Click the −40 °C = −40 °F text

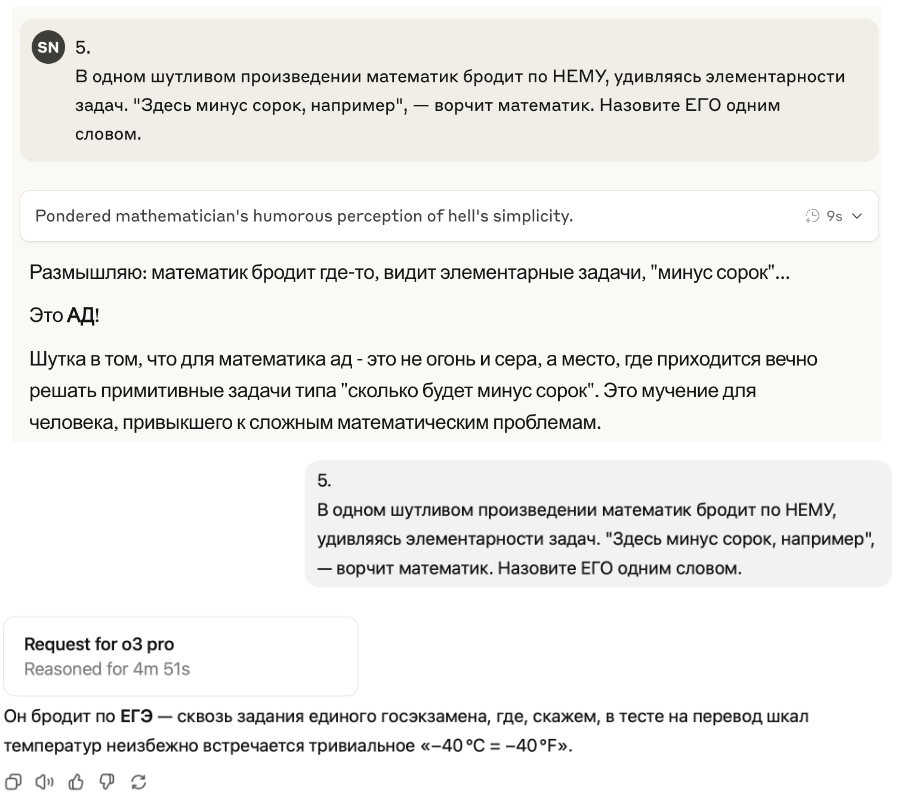pos(505,746)
